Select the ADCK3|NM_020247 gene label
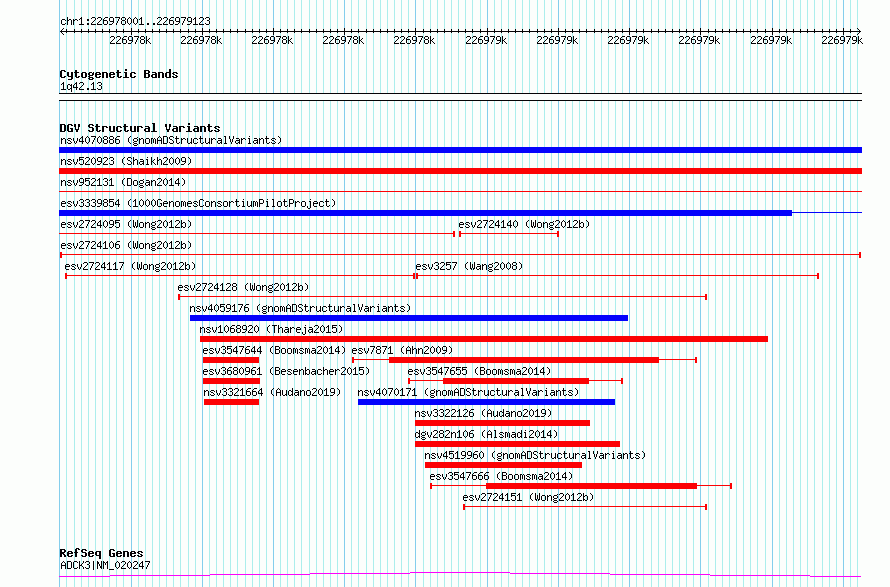This screenshot has width=890, height=587. (105, 565)
